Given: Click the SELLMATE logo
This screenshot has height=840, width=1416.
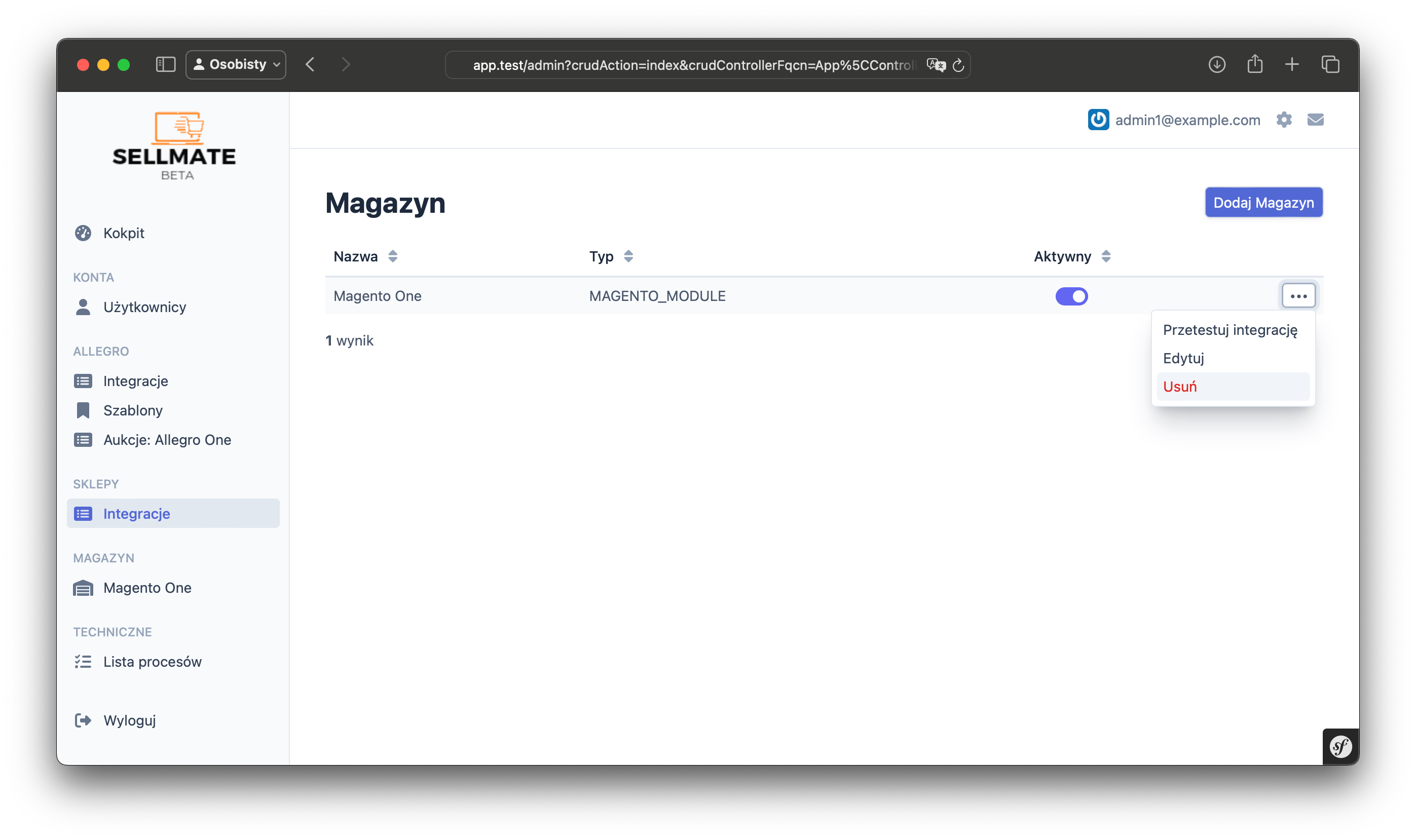Looking at the screenshot, I should coord(174,146).
